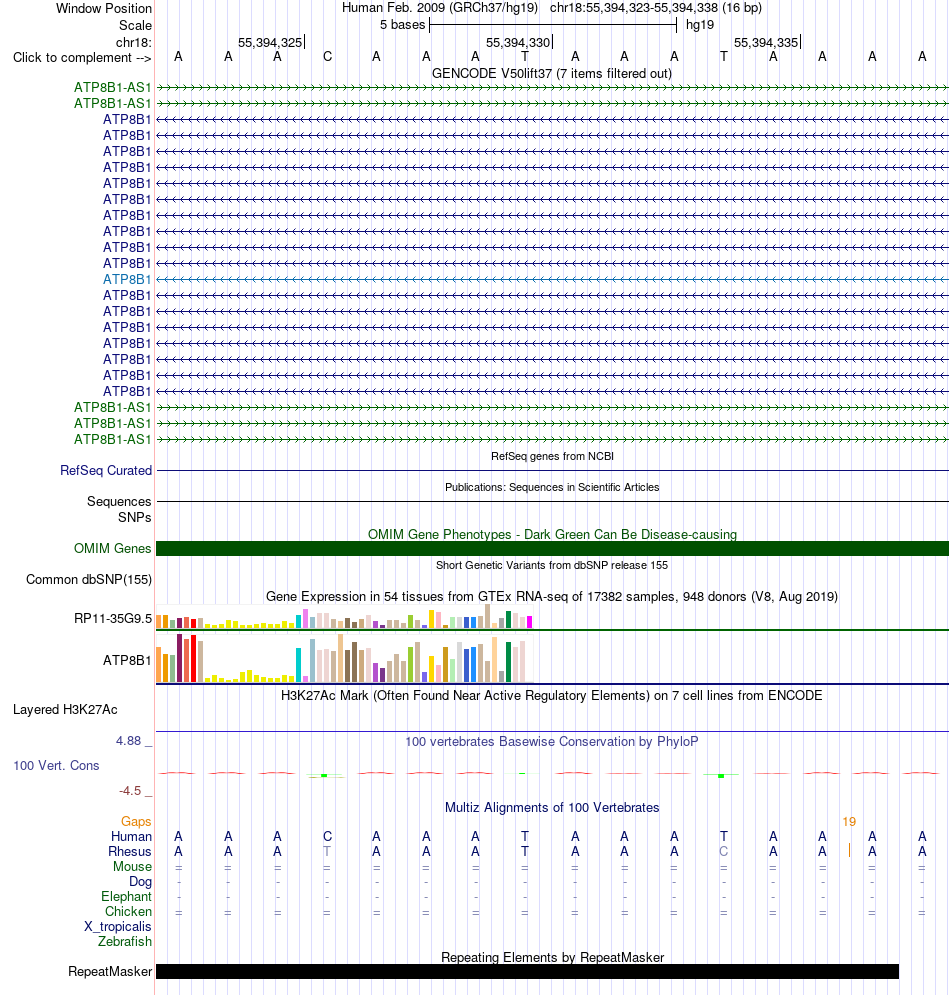Image resolution: width=950 pixels, height=995 pixels.
Task: Click the chr18: ruler label
Action: 133,43
